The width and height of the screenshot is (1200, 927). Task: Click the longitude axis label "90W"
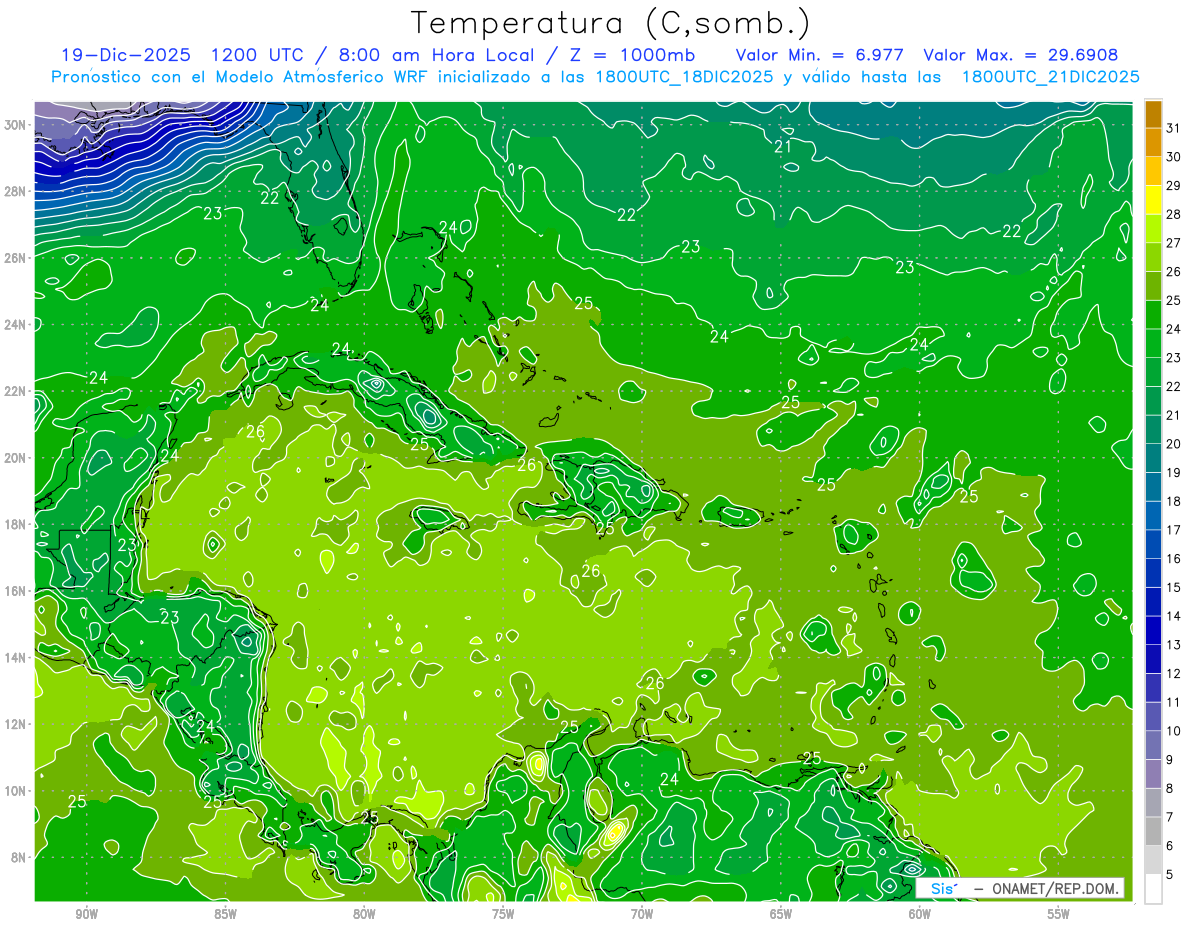87,914
